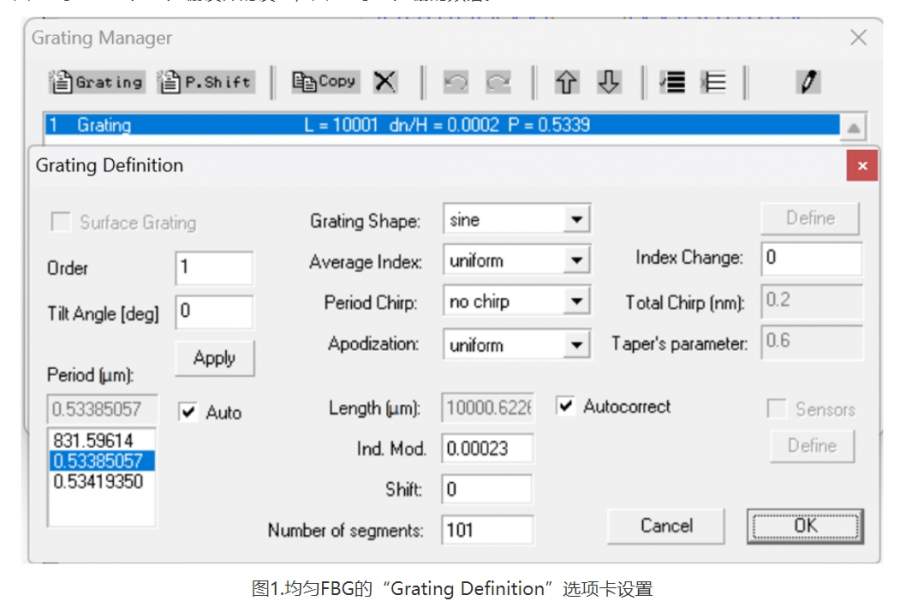Click the Total Chirp field
900x607 pixels.
tap(811, 301)
